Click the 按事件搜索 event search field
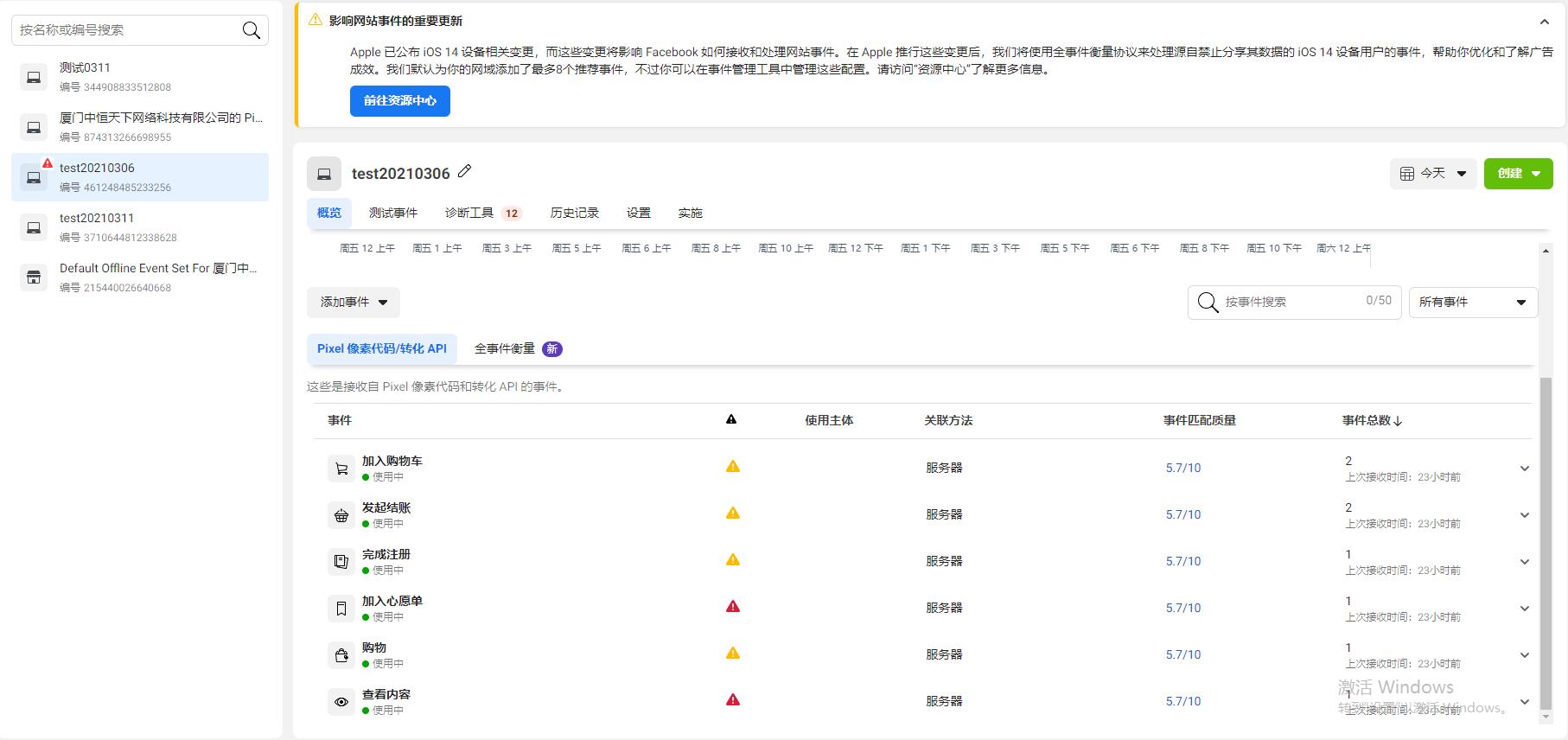This screenshot has width=1568, height=740. (x=1288, y=303)
